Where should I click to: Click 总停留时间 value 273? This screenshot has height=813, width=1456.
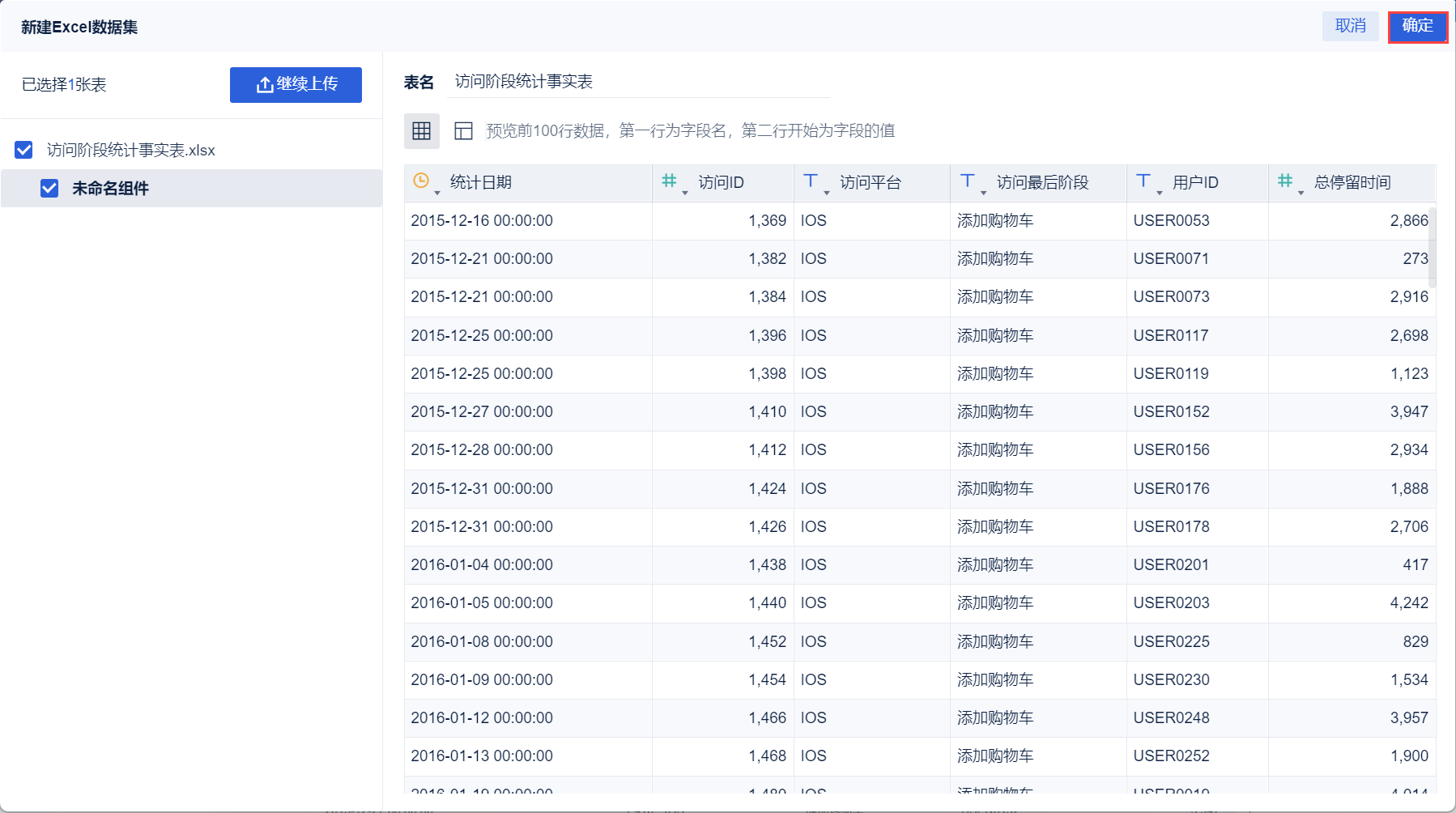(1416, 259)
